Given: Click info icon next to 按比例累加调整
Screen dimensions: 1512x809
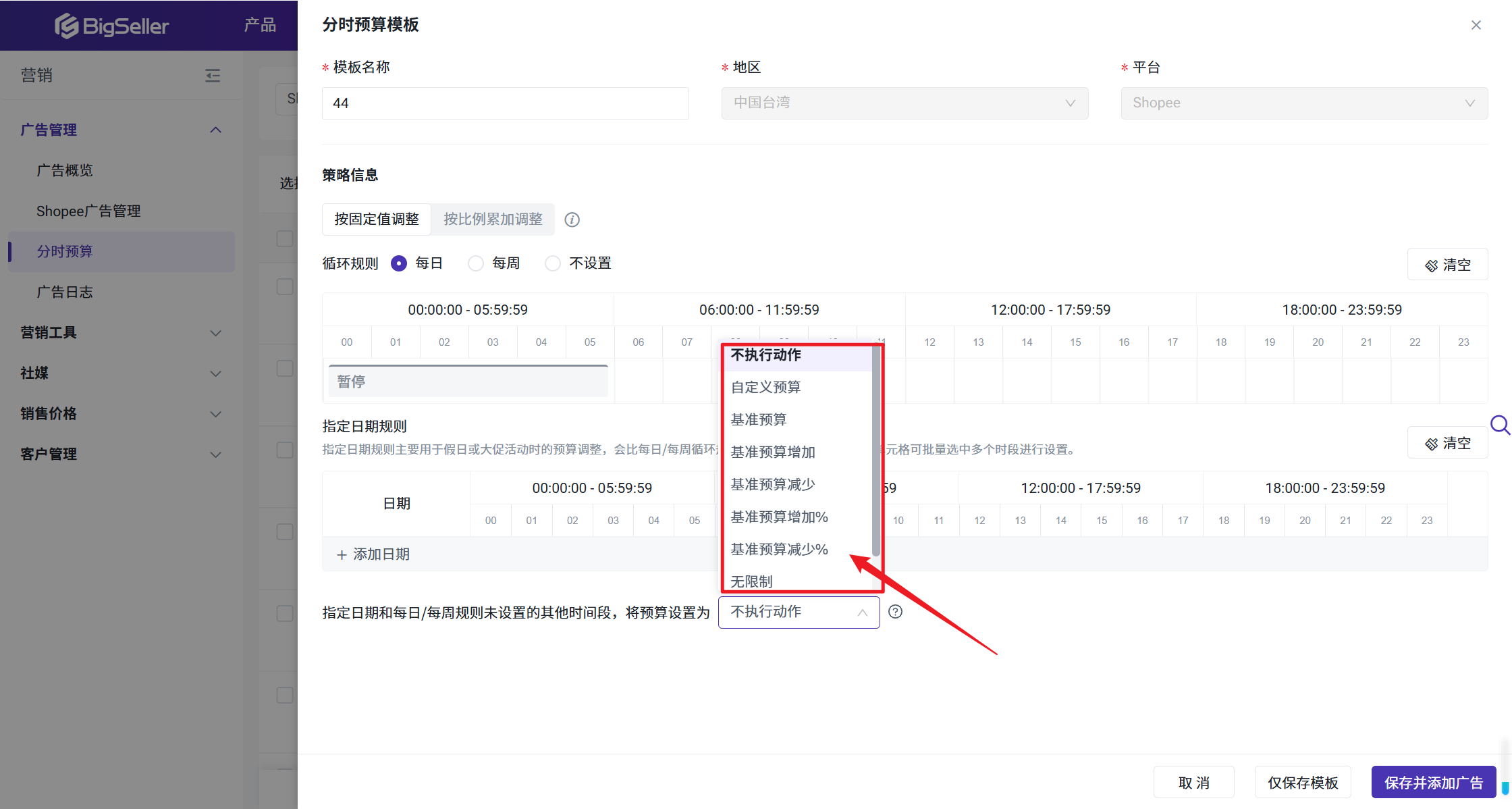Looking at the screenshot, I should pos(572,219).
